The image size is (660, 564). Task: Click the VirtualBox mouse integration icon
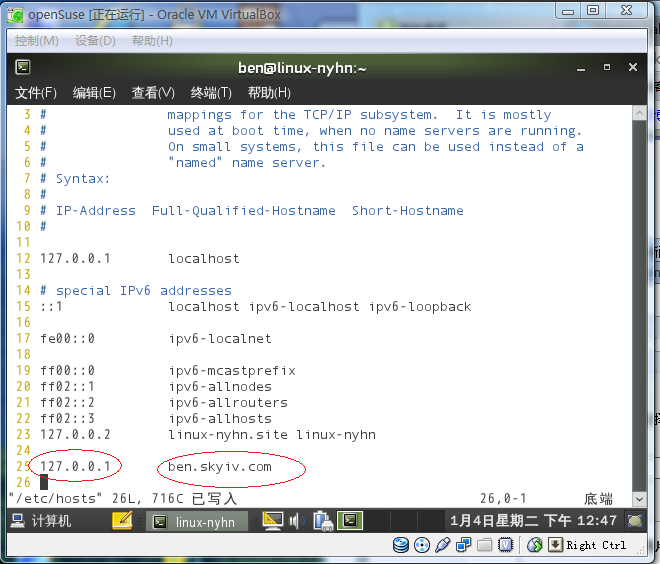535,545
